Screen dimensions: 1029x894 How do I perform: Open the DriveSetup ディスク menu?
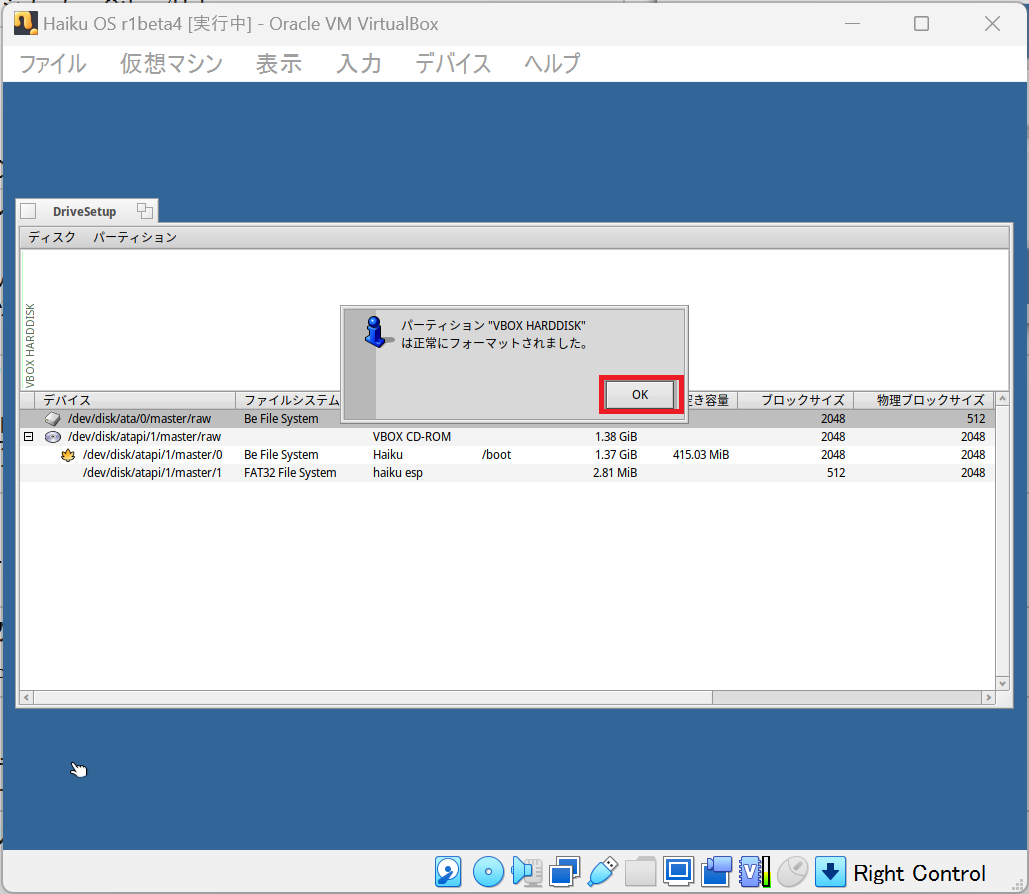pyautogui.click(x=52, y=237)
